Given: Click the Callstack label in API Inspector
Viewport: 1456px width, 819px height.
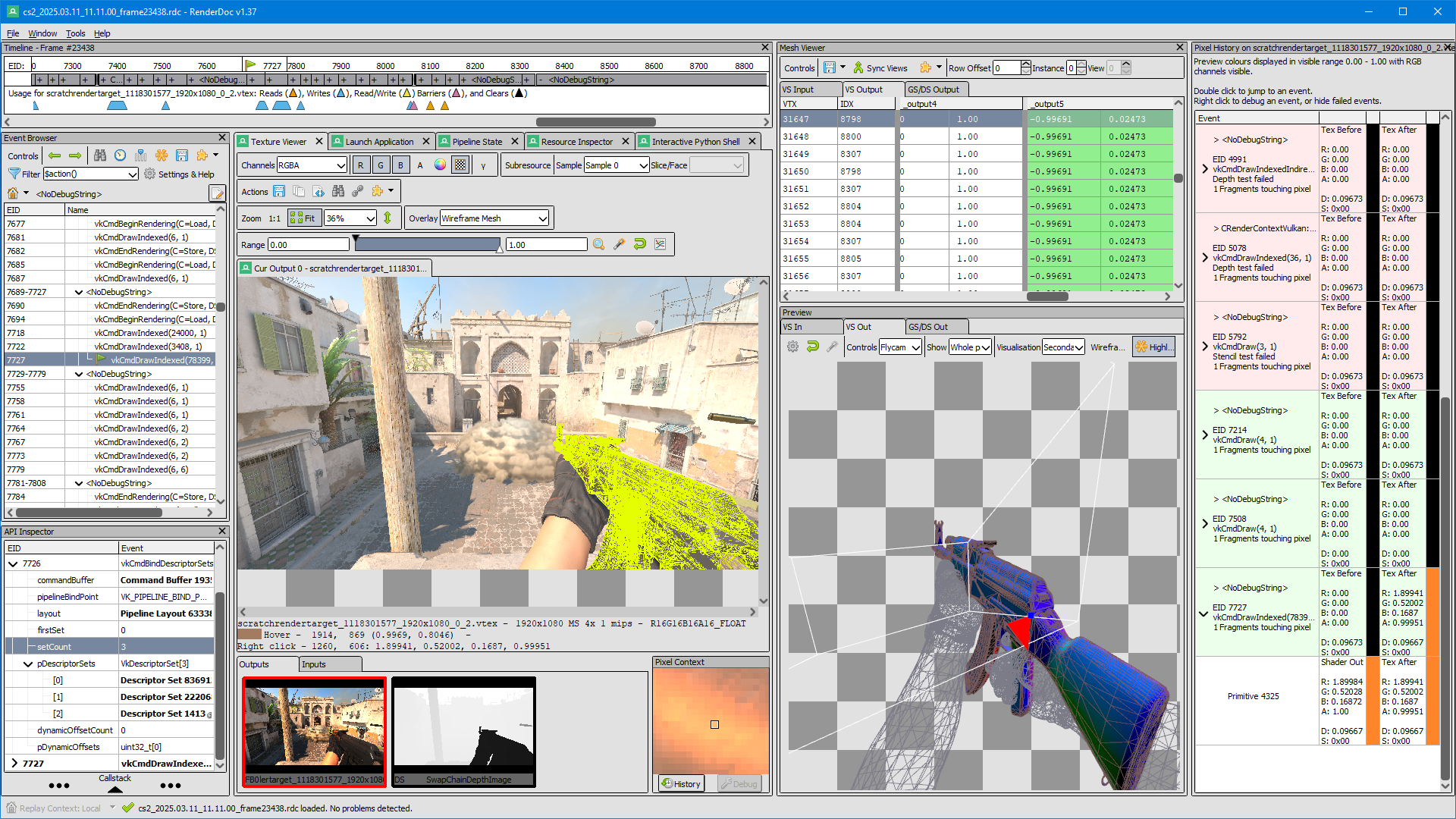Looking at the screenshot, I should 115,778.
